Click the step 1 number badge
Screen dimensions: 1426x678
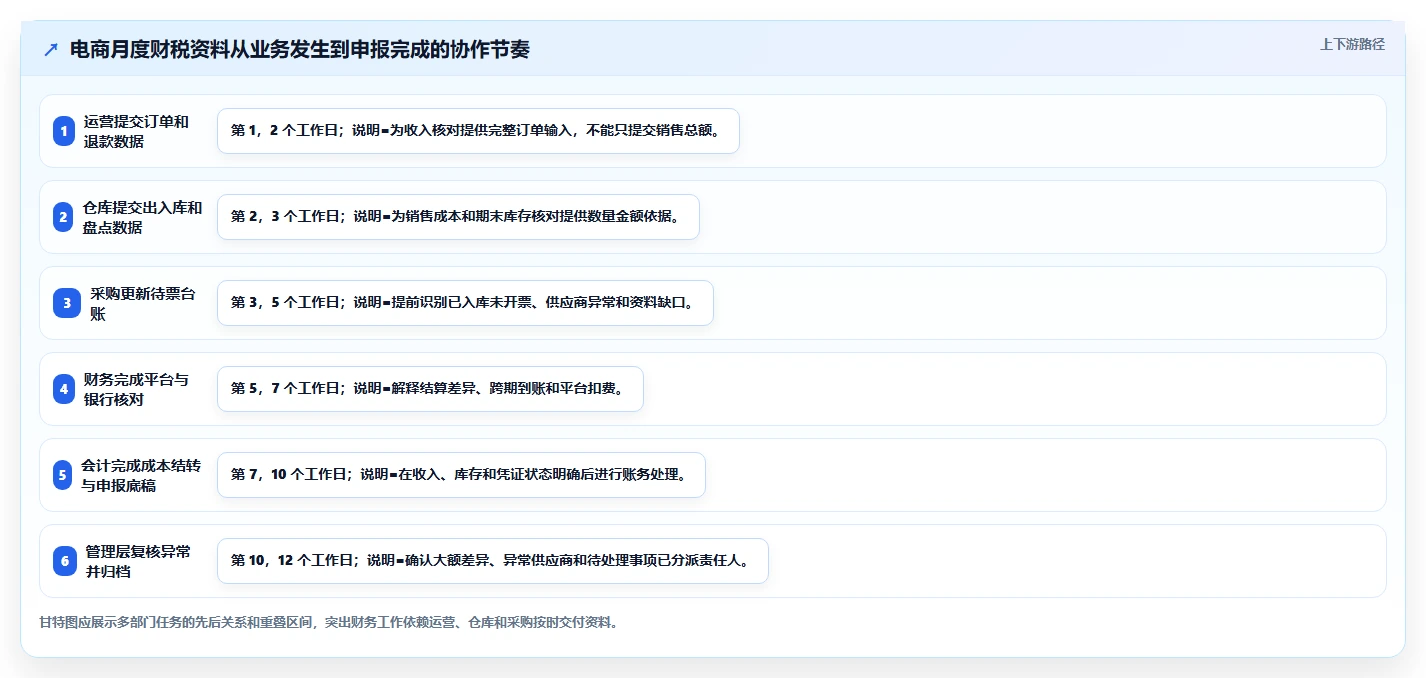64,131
